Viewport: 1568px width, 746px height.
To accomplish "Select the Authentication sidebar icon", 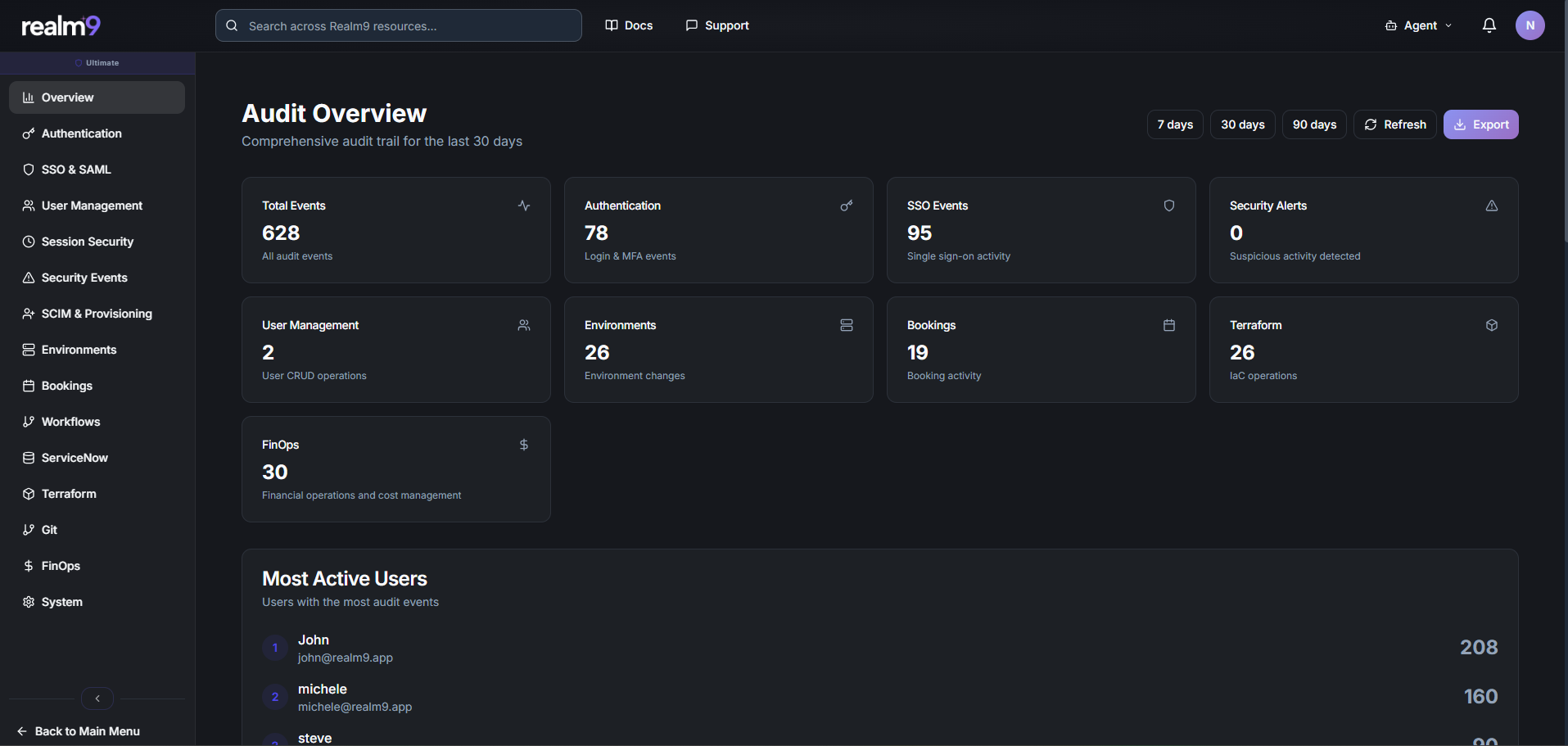I will (x=28, y=133).
